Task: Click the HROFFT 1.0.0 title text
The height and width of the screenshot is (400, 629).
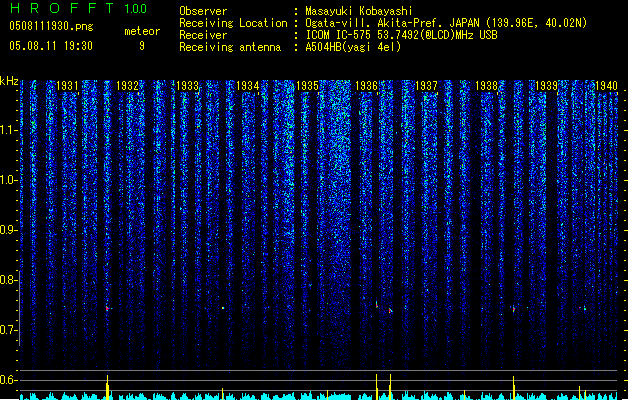Action: (79, 8)
